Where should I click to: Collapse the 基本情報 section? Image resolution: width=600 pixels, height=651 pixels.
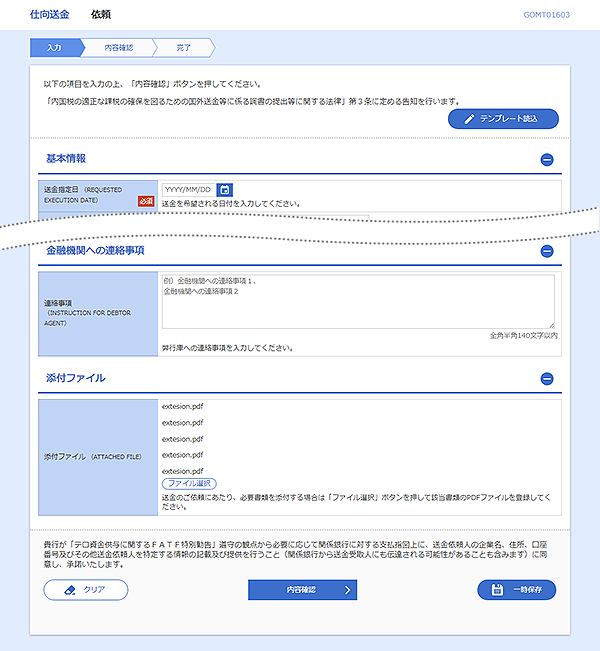pos(547,159)
